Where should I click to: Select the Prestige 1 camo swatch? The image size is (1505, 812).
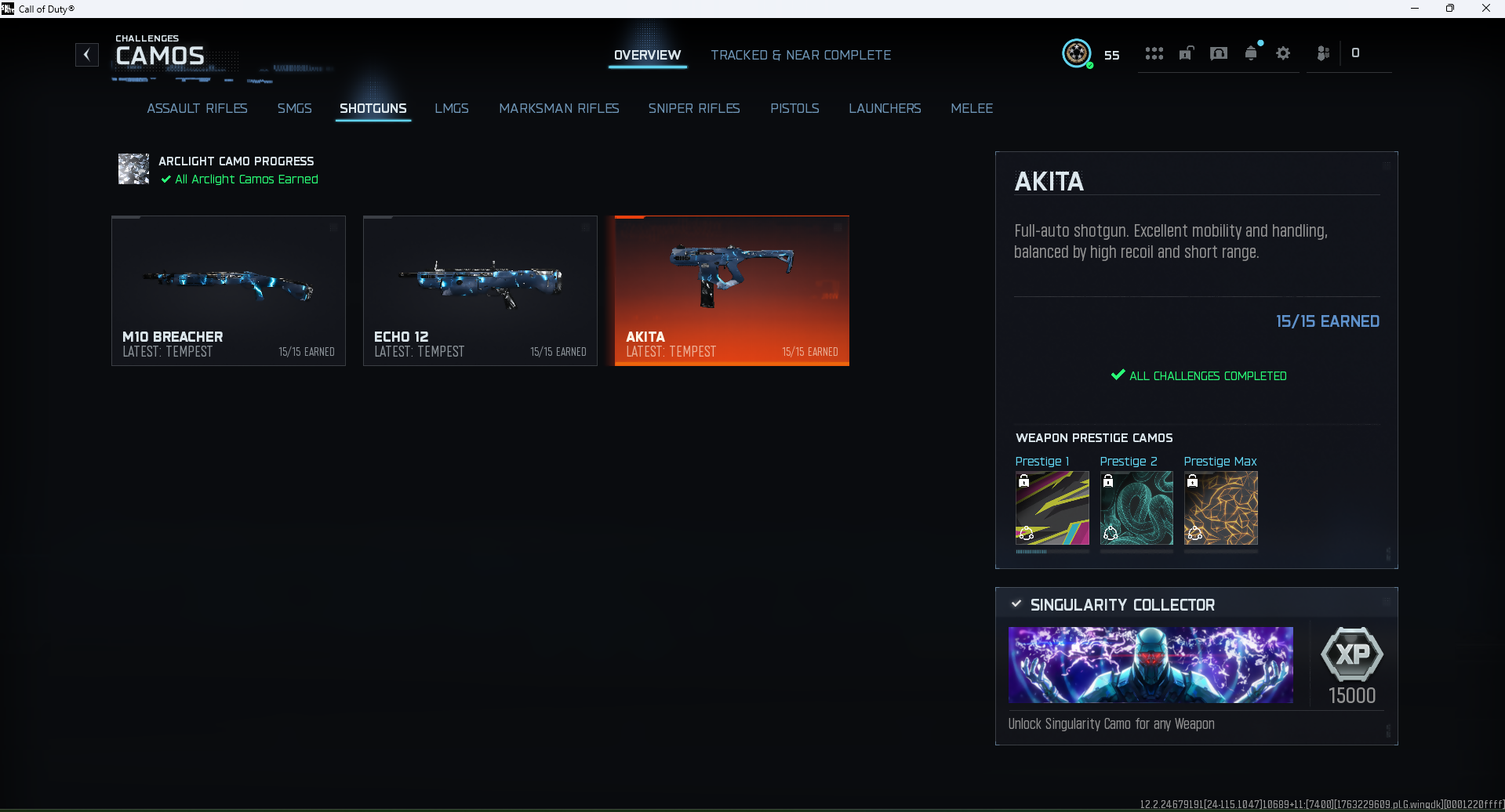pos(1052,508)
